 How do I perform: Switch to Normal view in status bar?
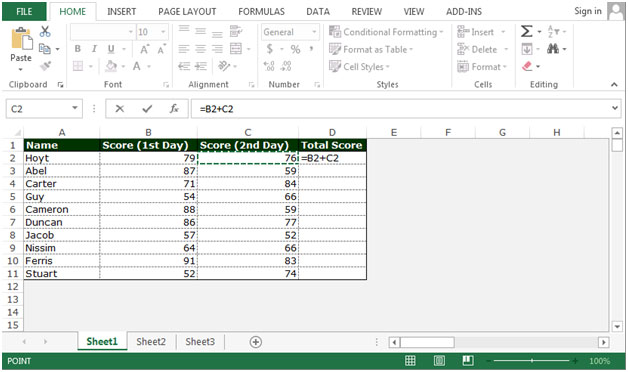coord(410,361)
